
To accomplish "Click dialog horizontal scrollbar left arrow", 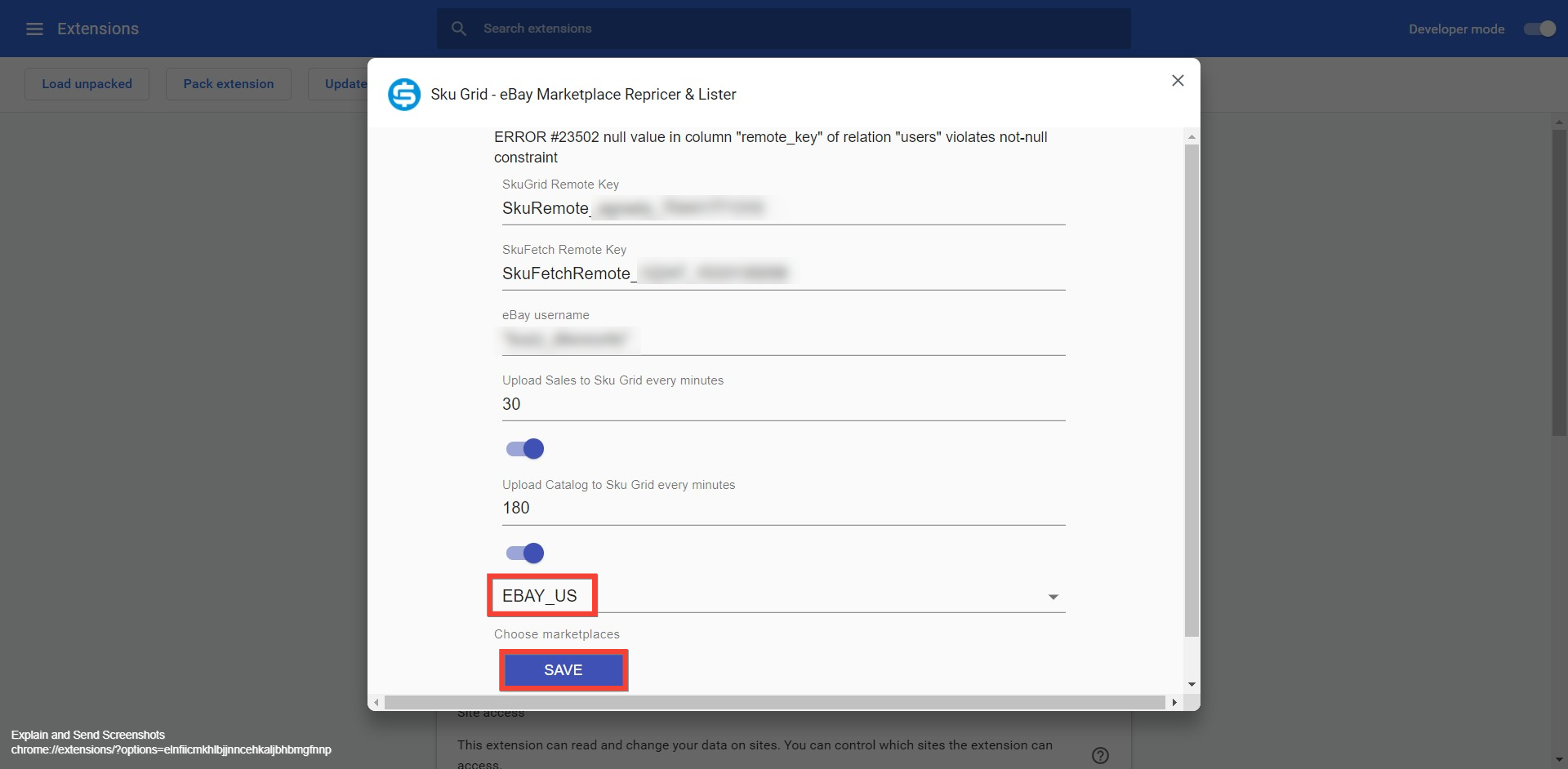I will (x=376, y=703).
